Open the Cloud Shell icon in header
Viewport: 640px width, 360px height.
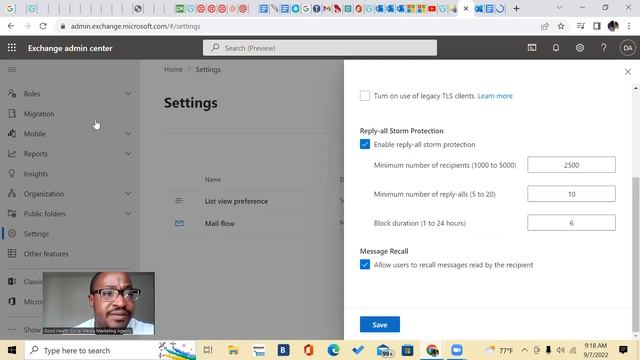532,48
